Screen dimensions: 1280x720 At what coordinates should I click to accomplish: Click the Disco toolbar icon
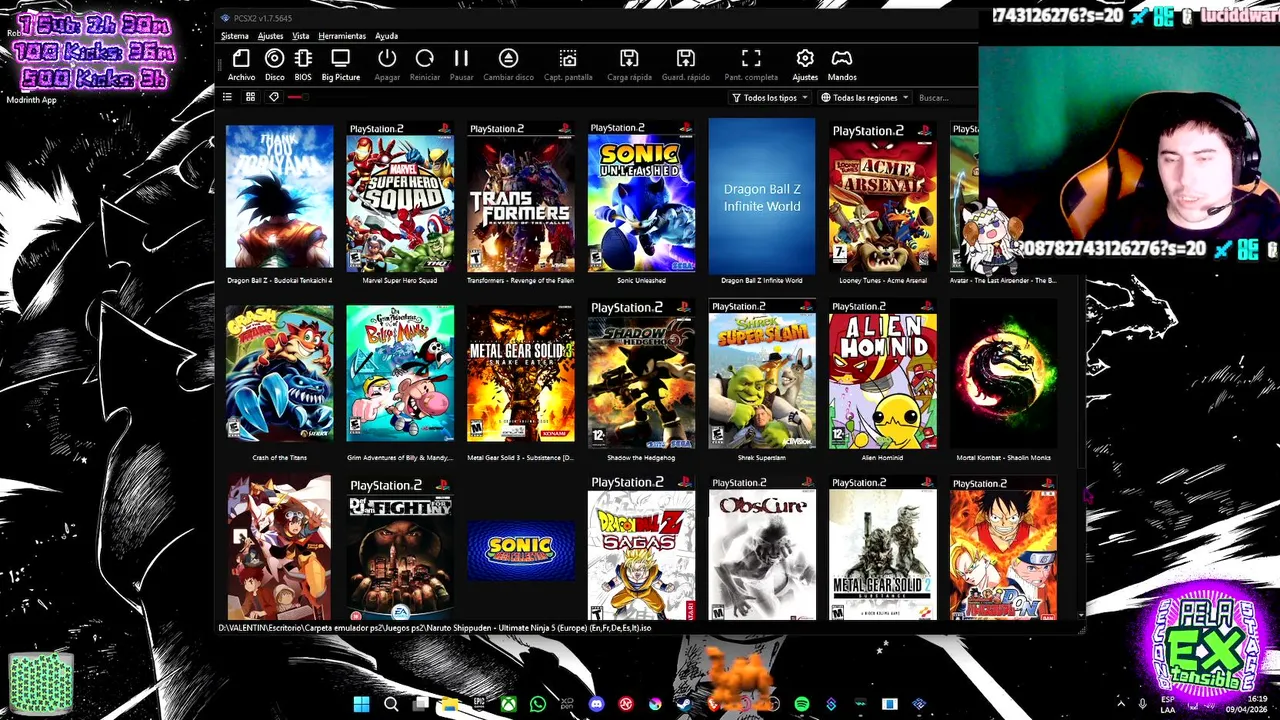pyautogui.click(x=274, y=65)
